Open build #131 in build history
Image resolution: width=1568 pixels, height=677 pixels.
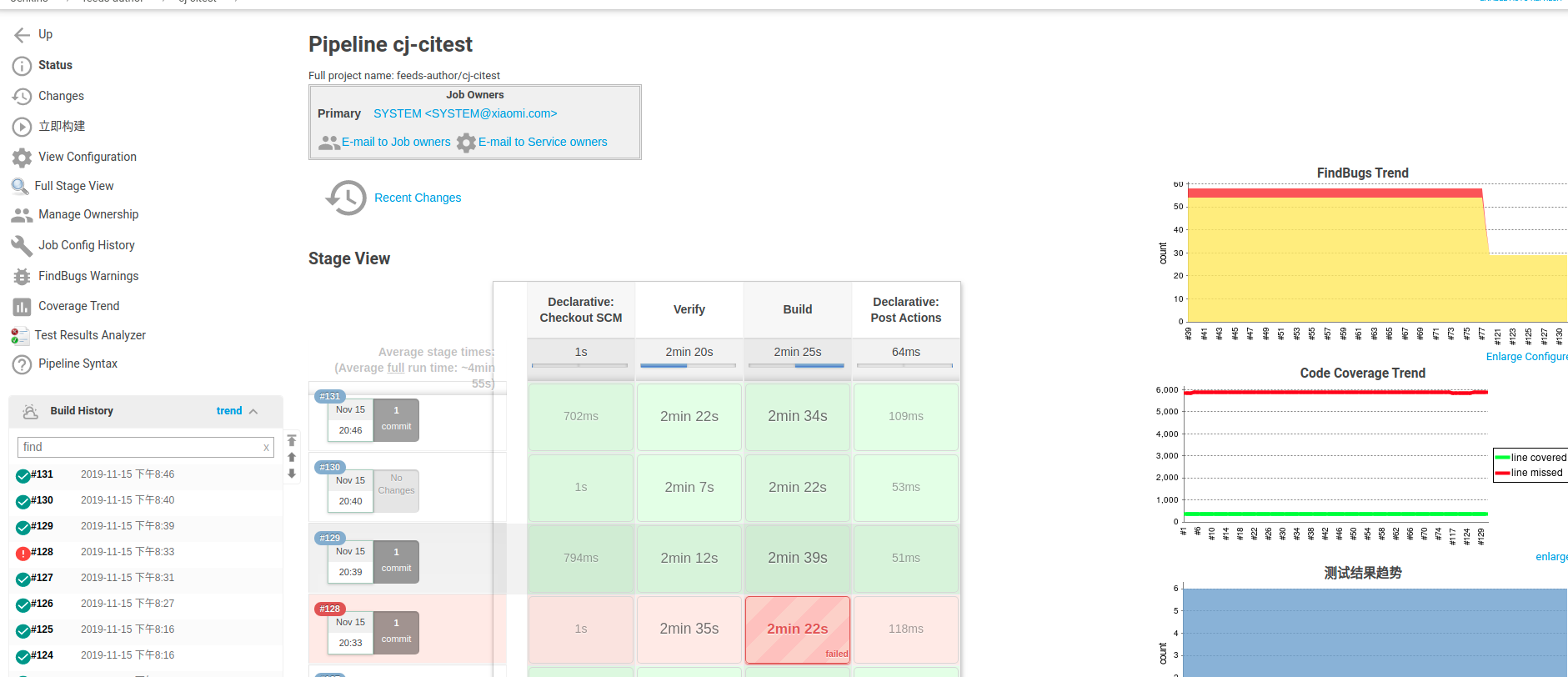pos(42,474)
